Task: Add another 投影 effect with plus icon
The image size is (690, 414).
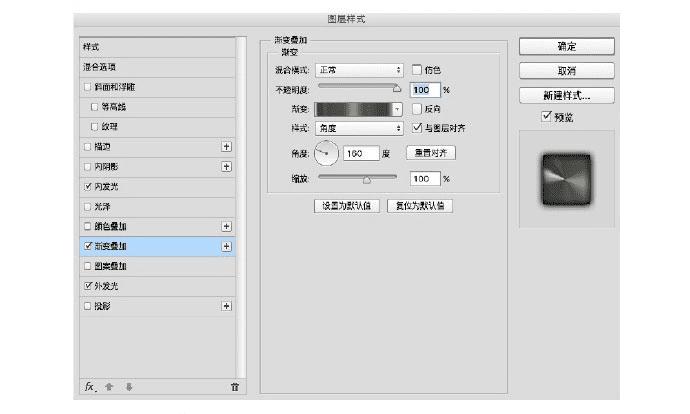Action: [226, 306]
